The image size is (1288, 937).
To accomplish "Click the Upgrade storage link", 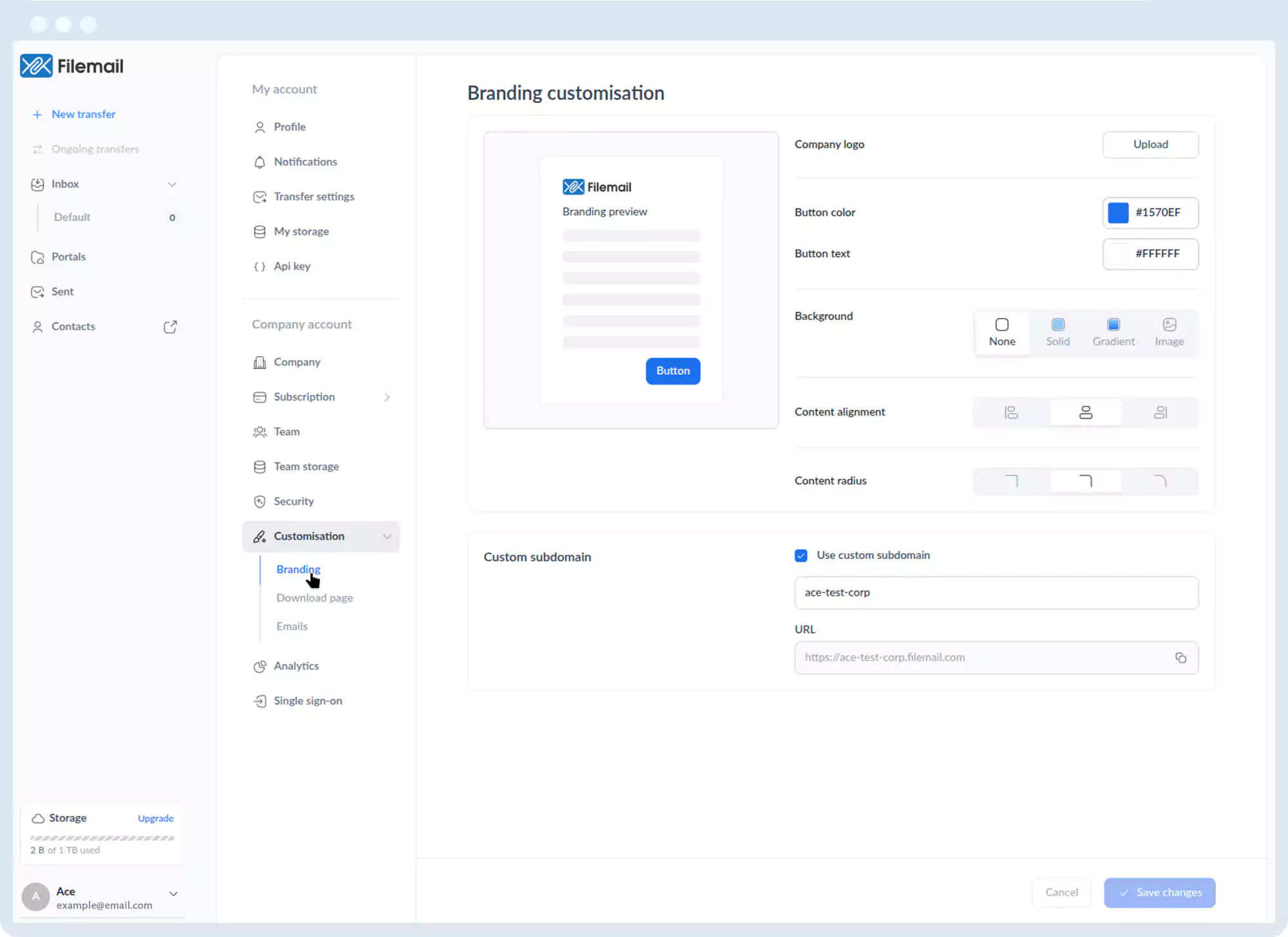I will tap(155, 818).
